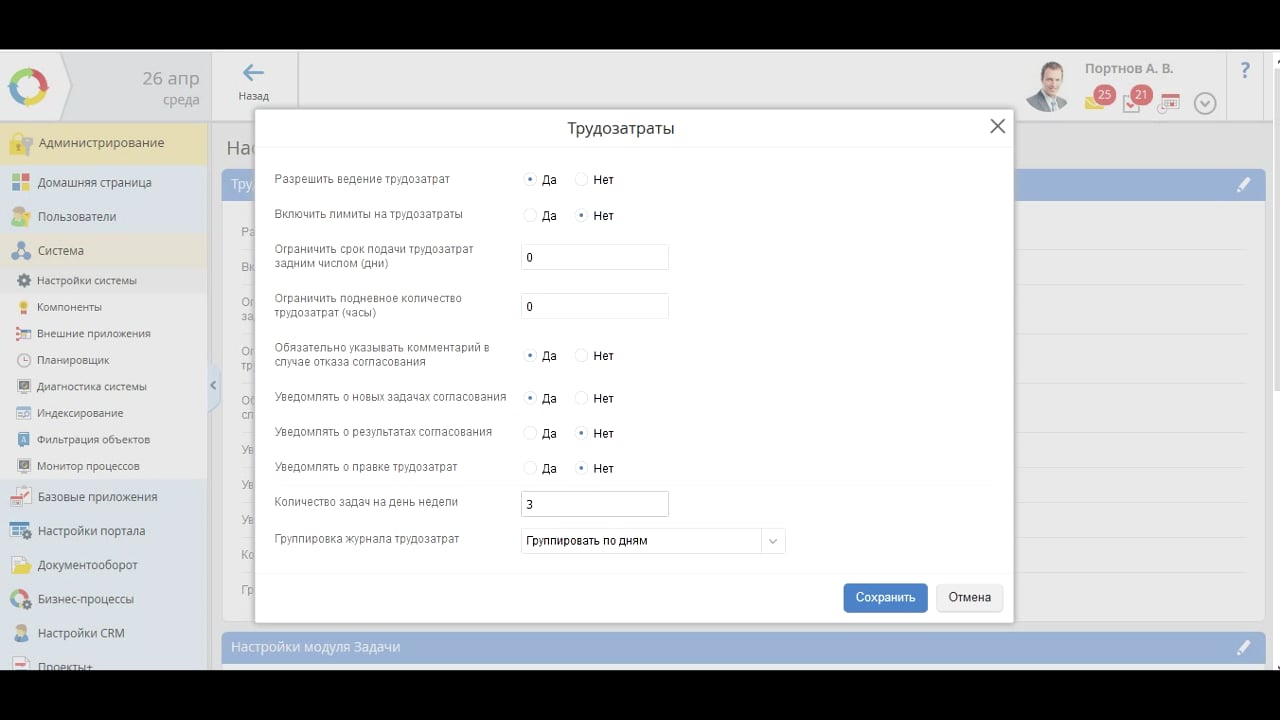This screenshot has height=720, width=1280.
Task: Edit Трудозатраты panel pencil icon
Action: coord(1243,185)
